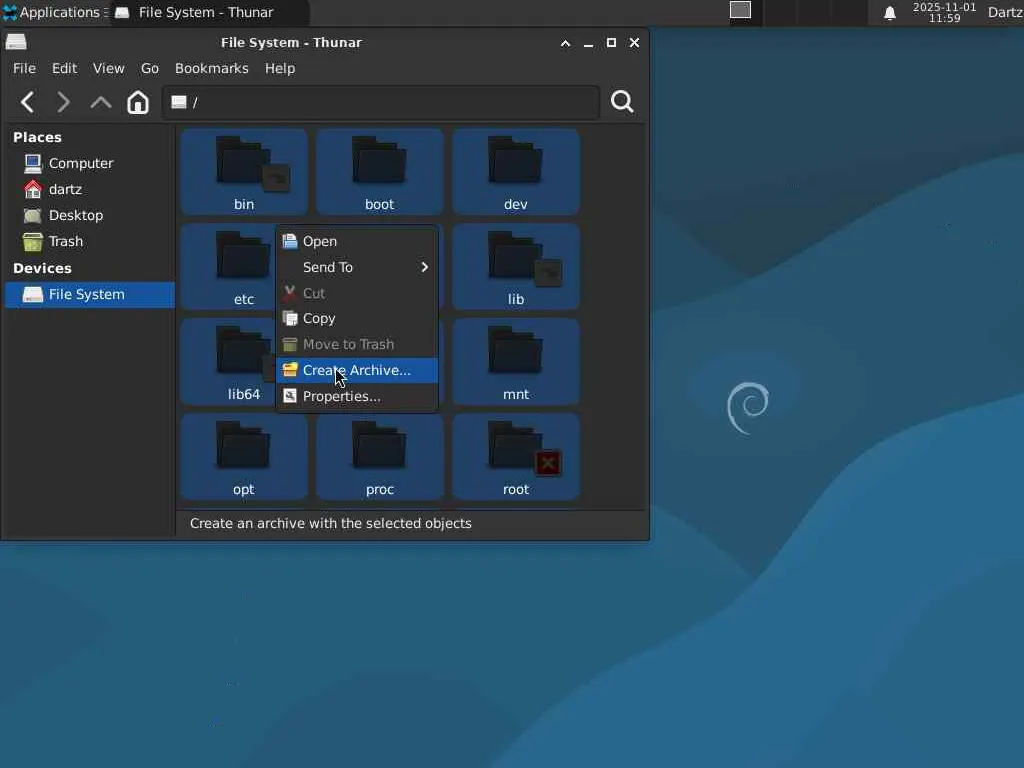Click the back navigation arrow

coord(28,102)
